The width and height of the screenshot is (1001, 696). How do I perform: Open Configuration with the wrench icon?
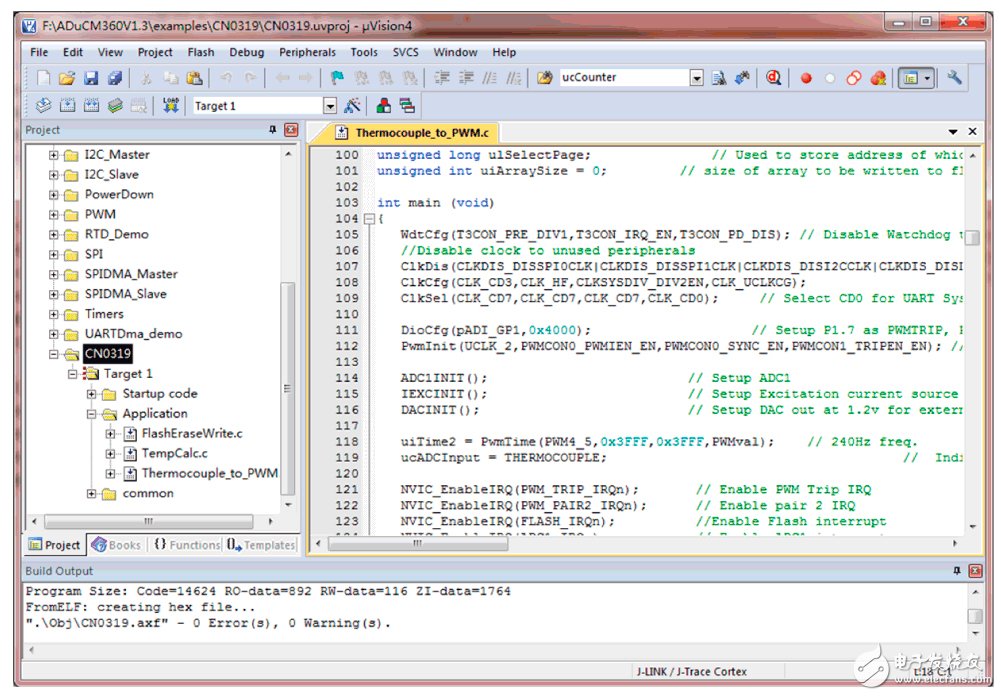coord(953,78)
